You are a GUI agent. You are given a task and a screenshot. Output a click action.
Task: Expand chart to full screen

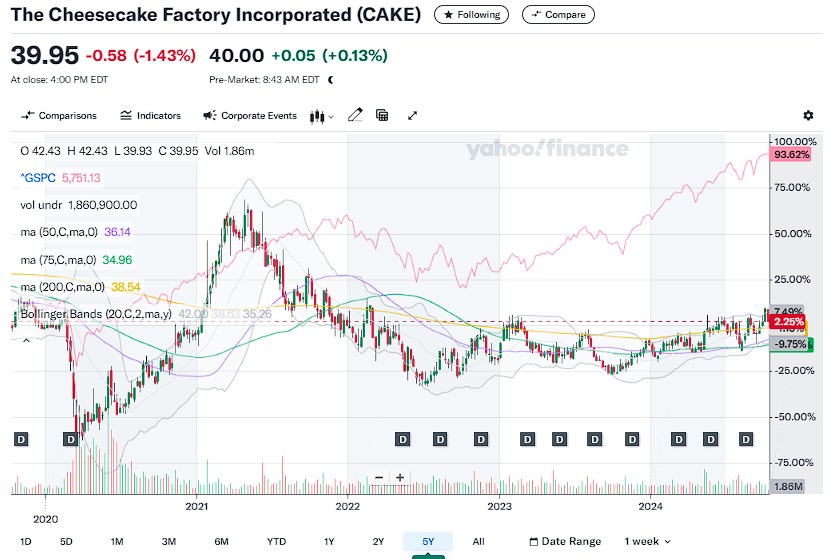(412, 116)
